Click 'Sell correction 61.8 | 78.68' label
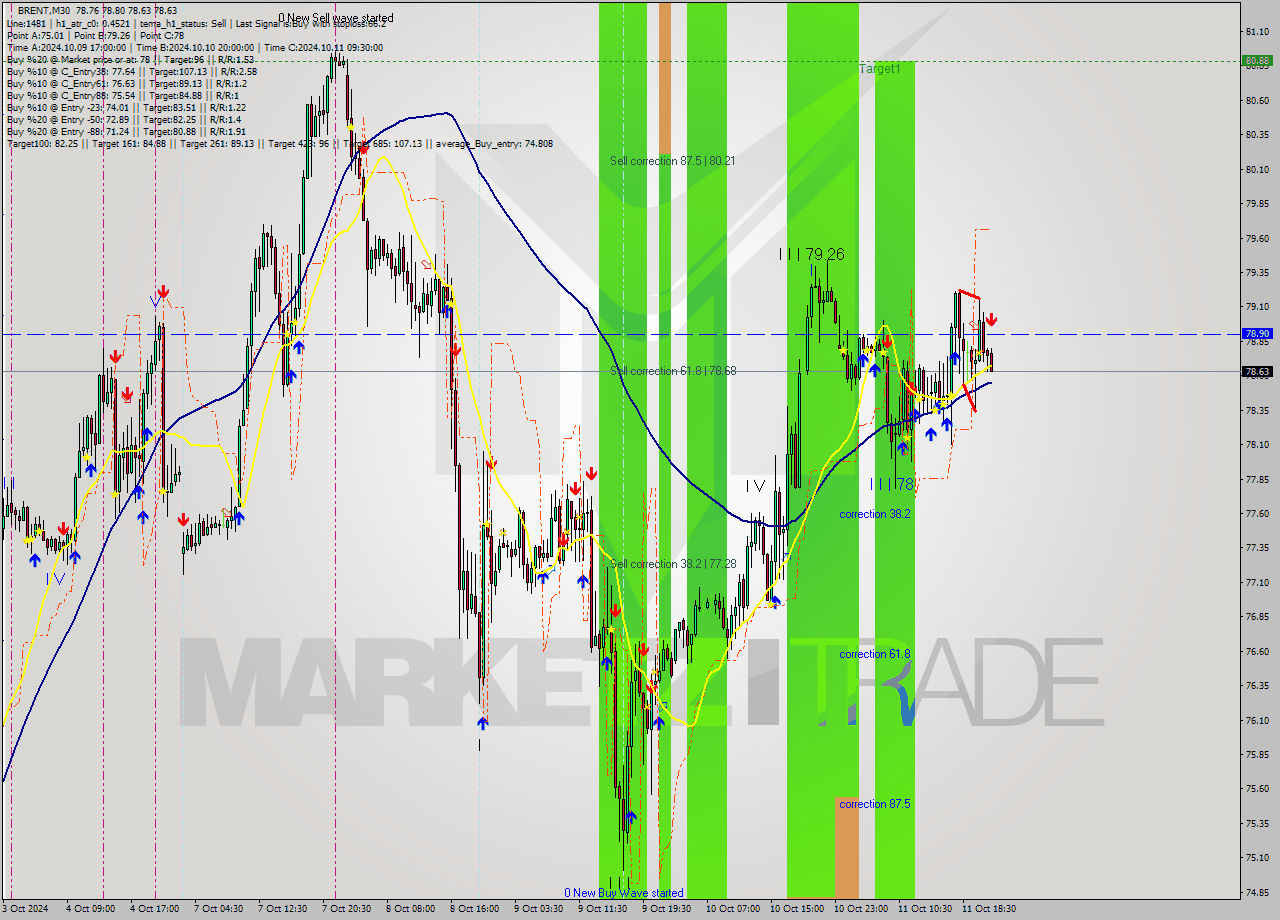Image resolution: width=1280 pixels, height=920 pixels. point(673,371)
